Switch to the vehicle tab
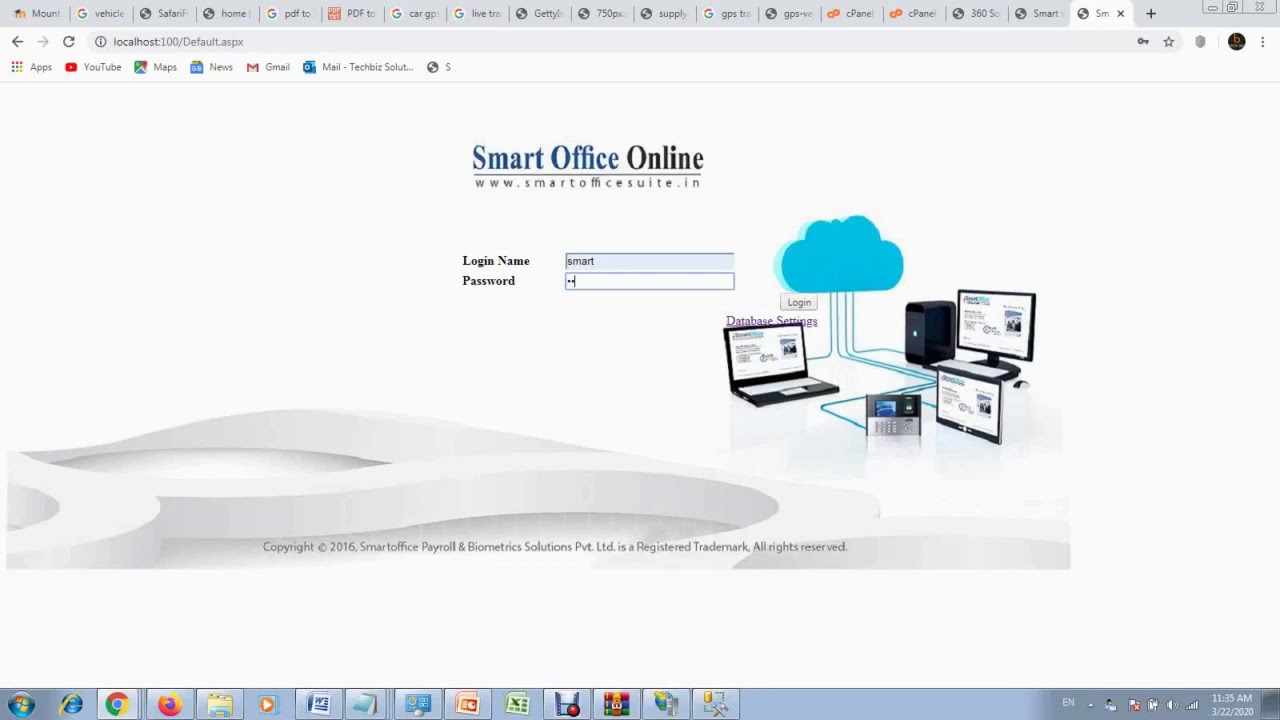 [x=100, y=13]
